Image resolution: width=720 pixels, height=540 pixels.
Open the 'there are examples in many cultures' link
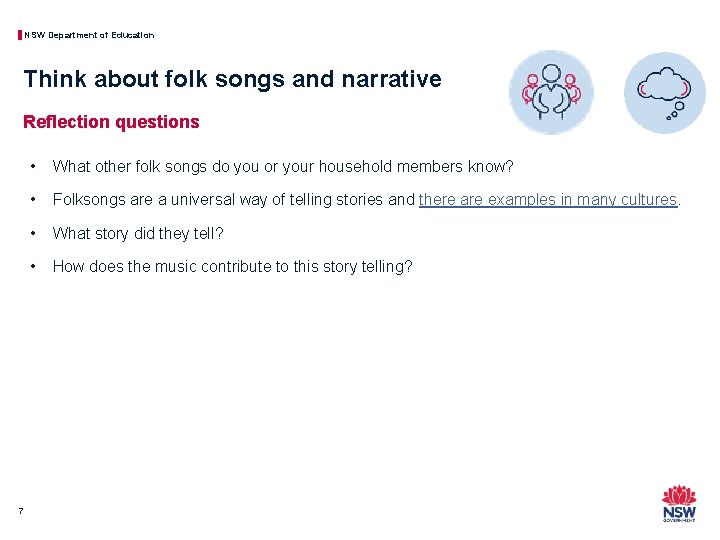point(548,200)
